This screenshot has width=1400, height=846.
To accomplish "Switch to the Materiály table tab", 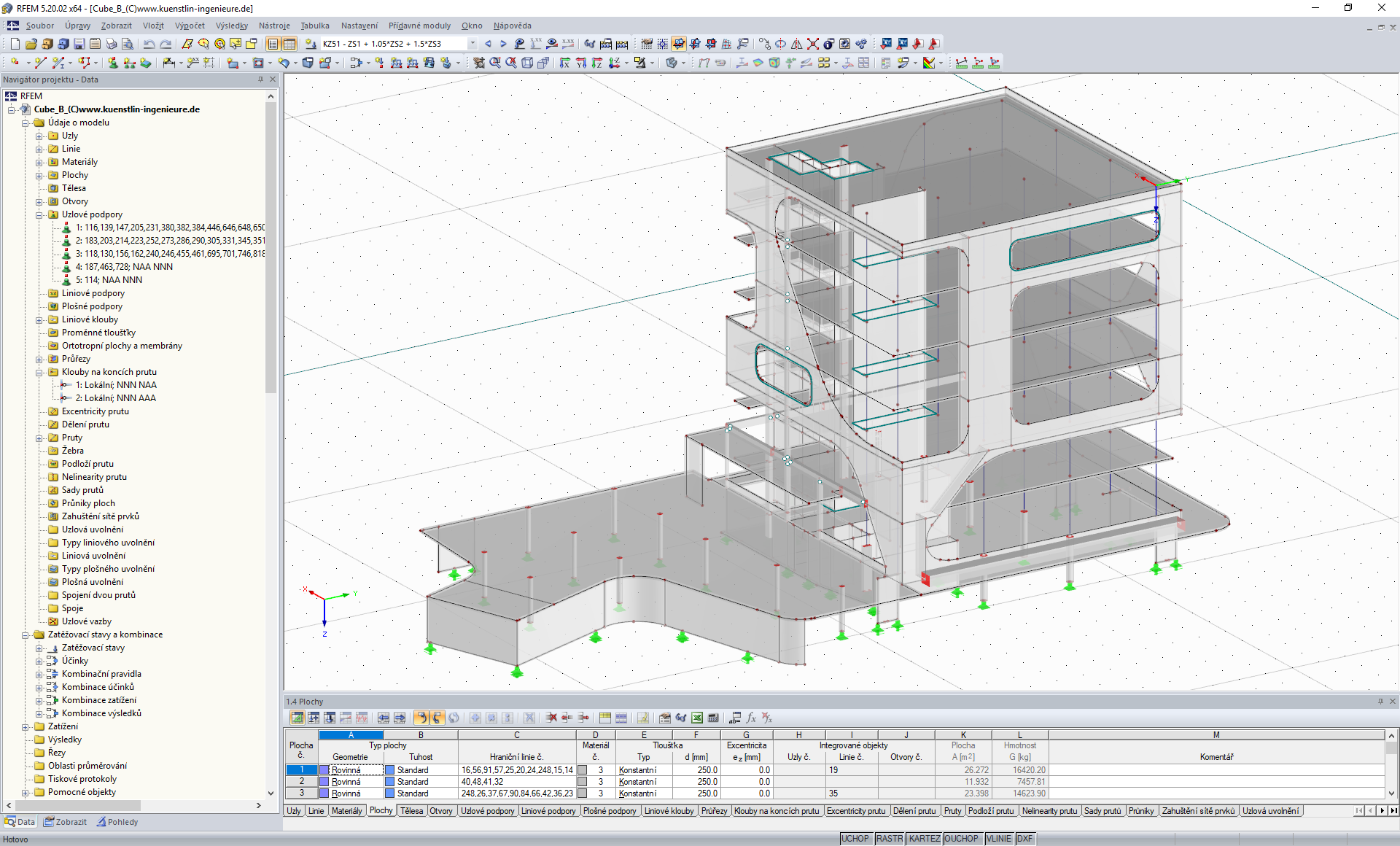I will pos(347,810).
